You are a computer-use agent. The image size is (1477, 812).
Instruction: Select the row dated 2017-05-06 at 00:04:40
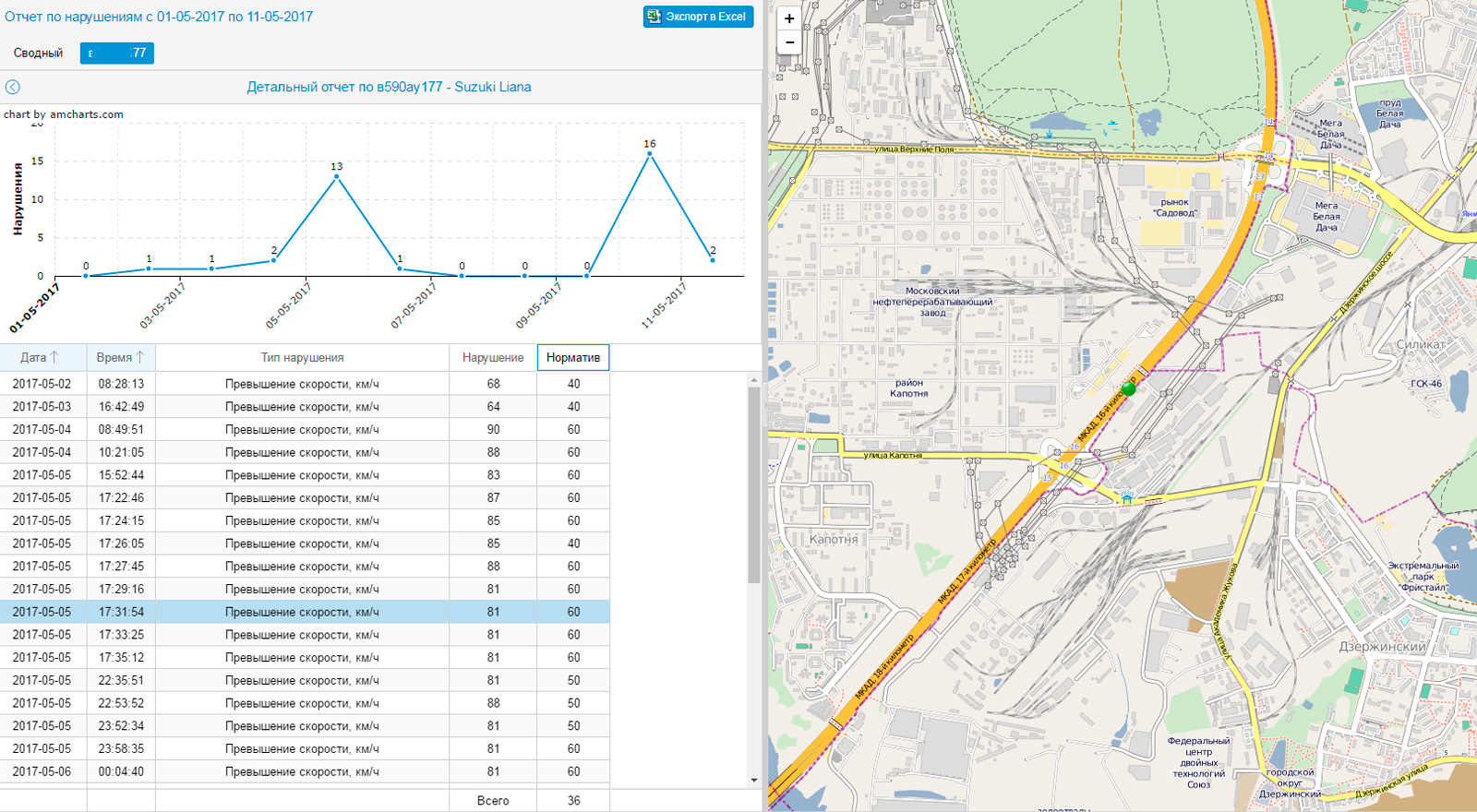[x=305, y=771]
